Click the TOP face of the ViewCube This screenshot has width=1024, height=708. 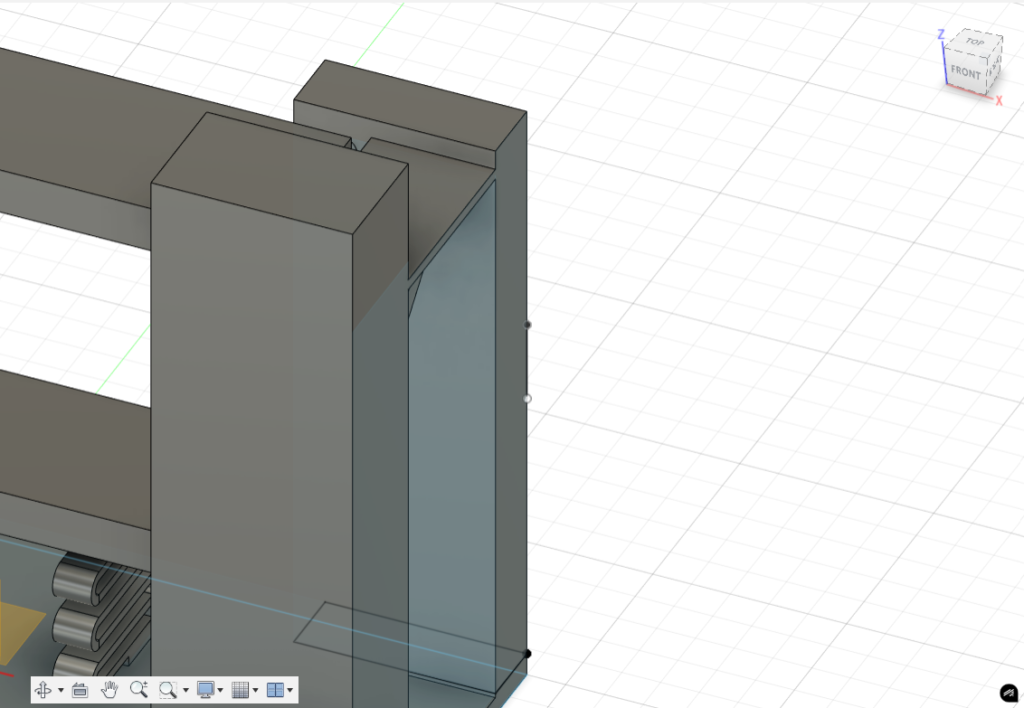pos(974,42)
